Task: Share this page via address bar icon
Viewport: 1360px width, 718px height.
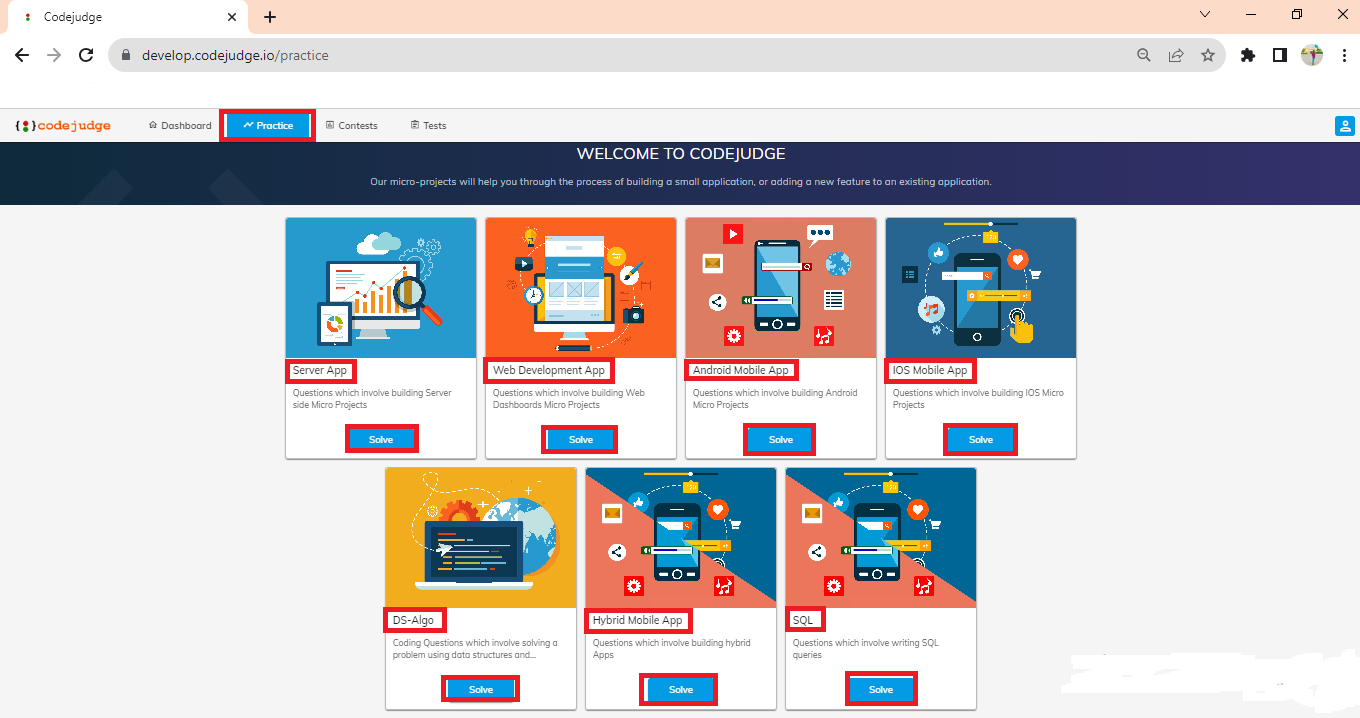Action: [x=1176, y=56]
